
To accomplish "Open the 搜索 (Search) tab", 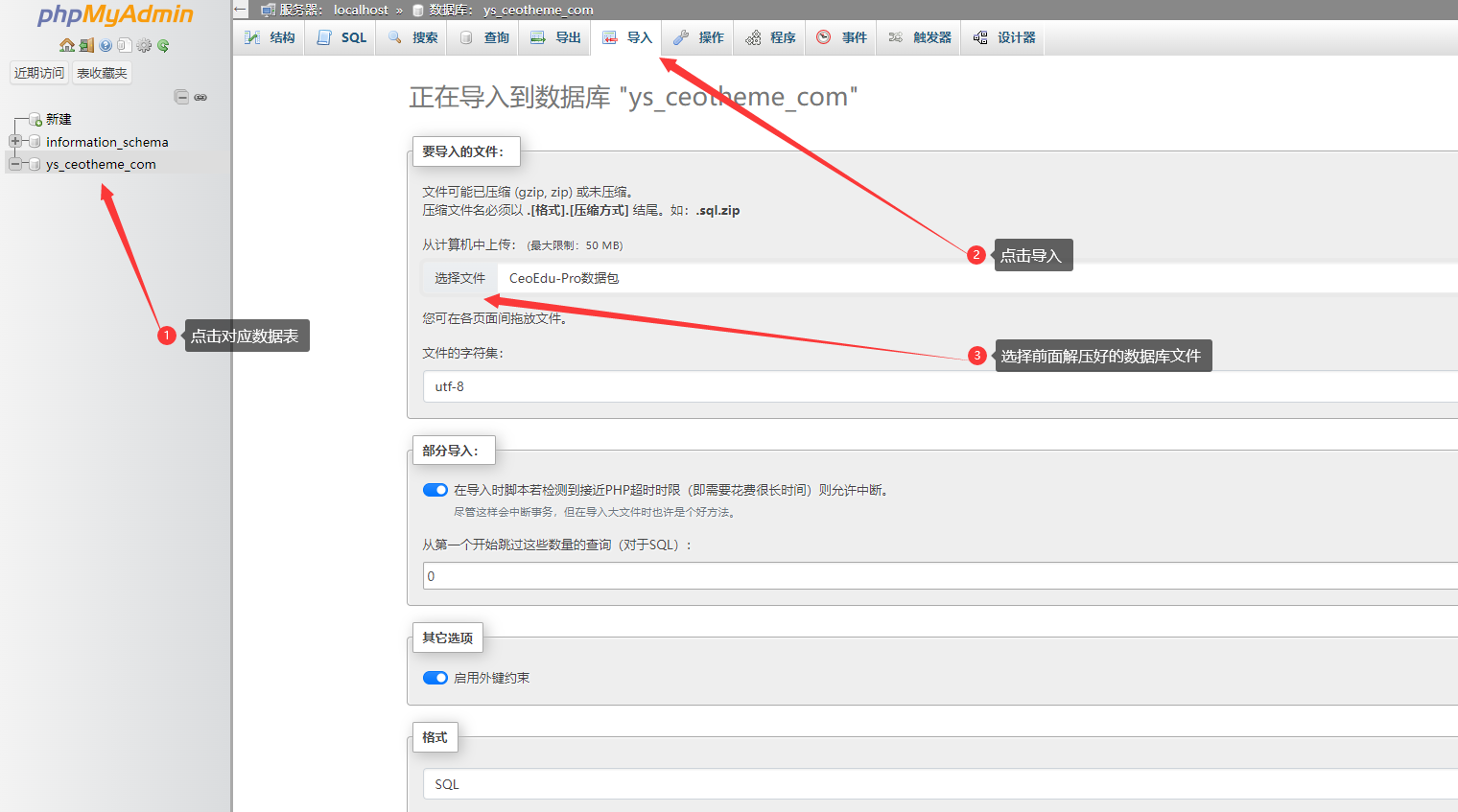I will pyautogui.click(x=413, y=37).
